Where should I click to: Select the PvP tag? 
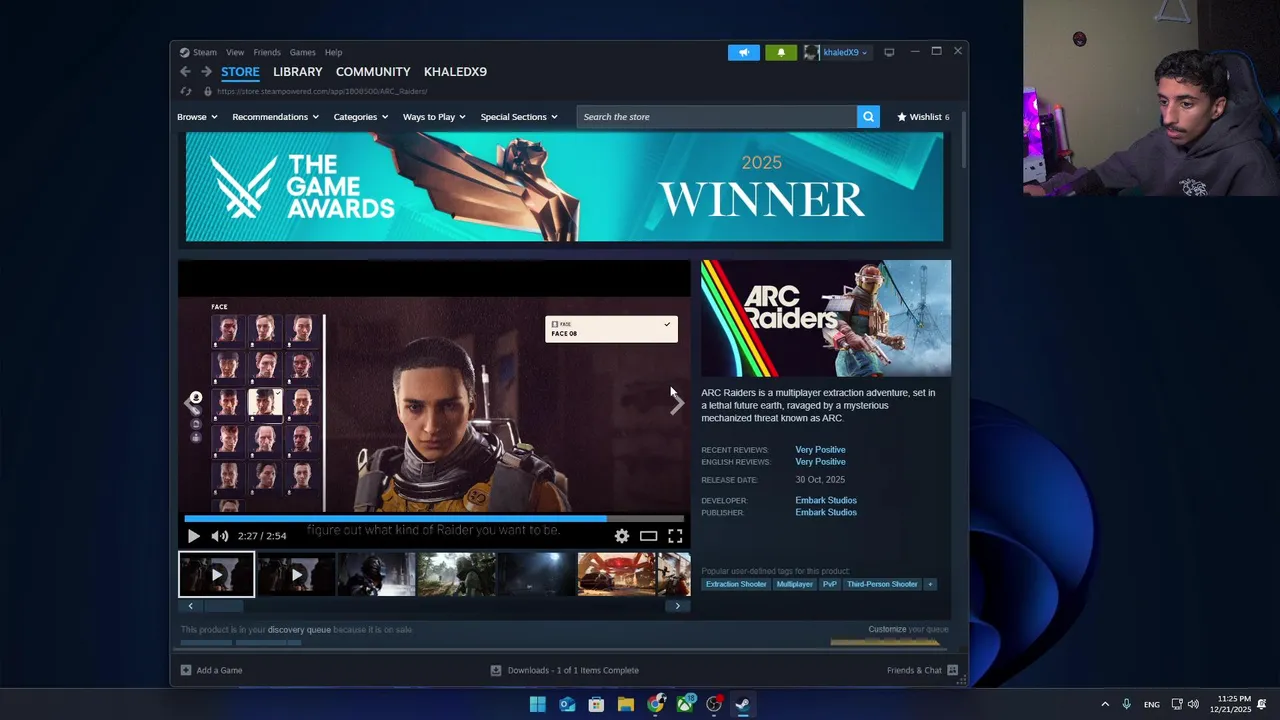[830, 584]
